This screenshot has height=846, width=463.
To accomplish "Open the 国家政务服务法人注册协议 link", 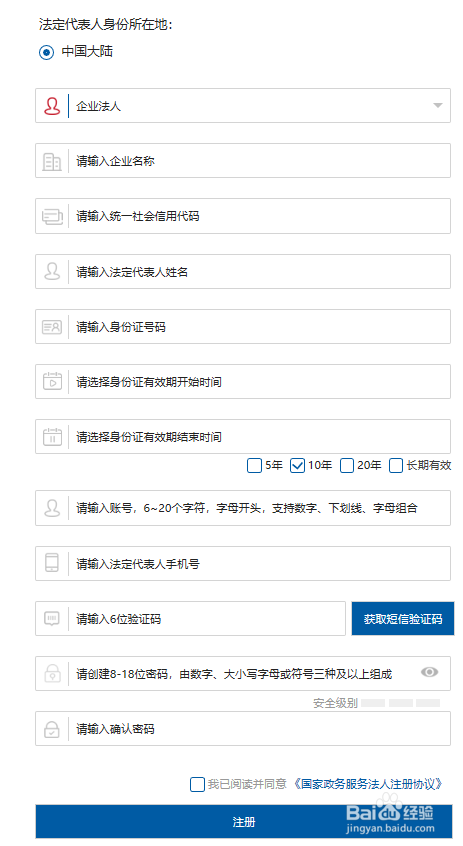I will click(368, 784).
